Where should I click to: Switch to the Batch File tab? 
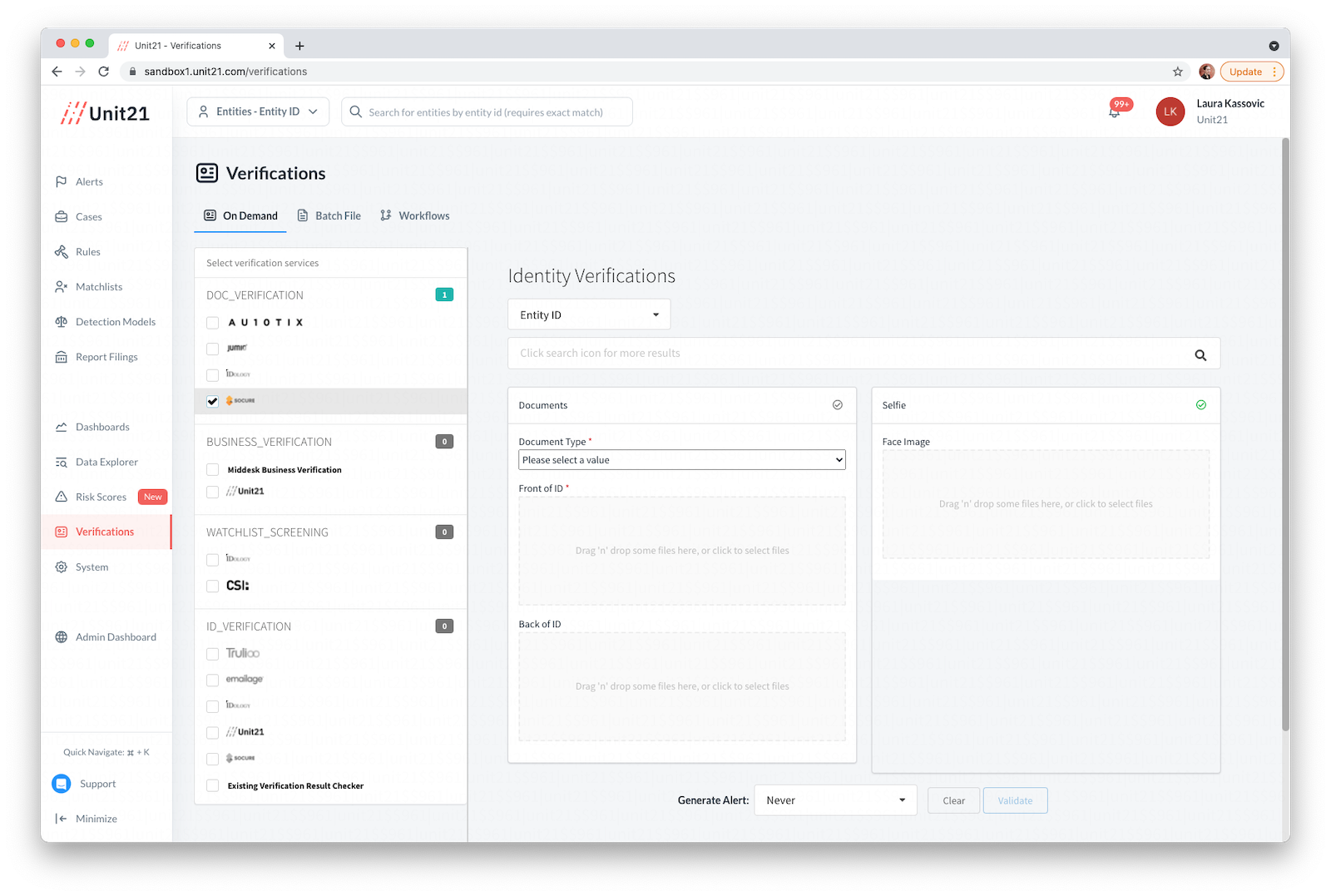tap(329, 215)
